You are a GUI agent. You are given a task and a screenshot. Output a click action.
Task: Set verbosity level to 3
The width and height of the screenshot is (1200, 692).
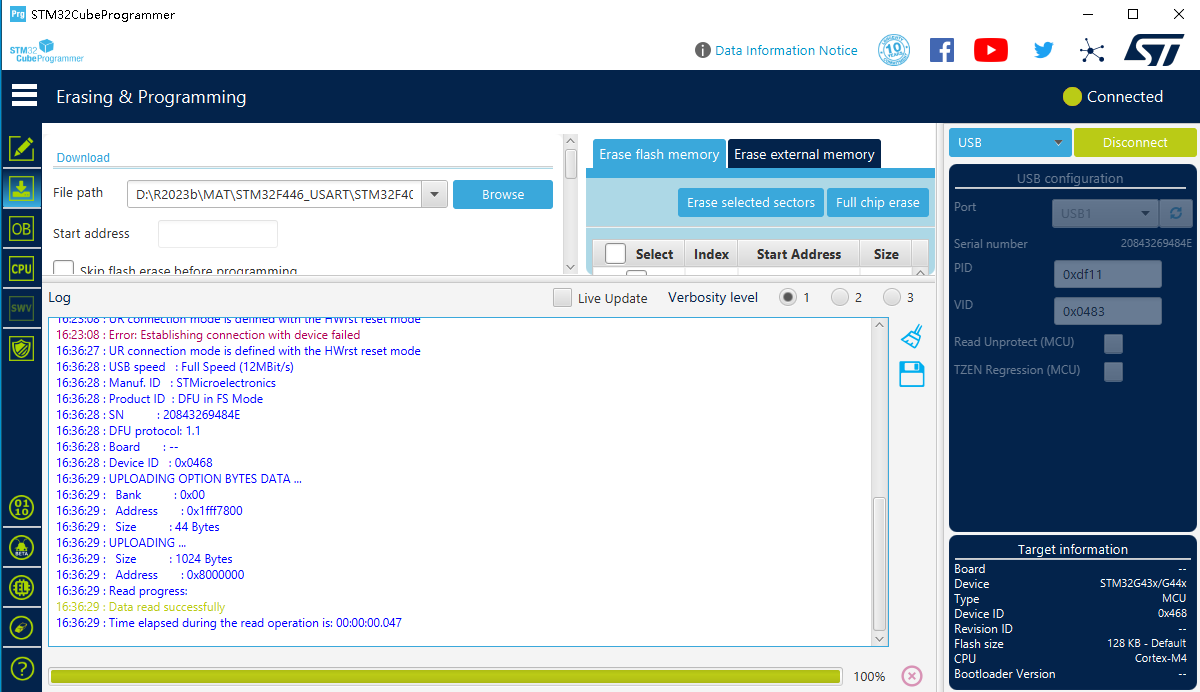point(891,297)
